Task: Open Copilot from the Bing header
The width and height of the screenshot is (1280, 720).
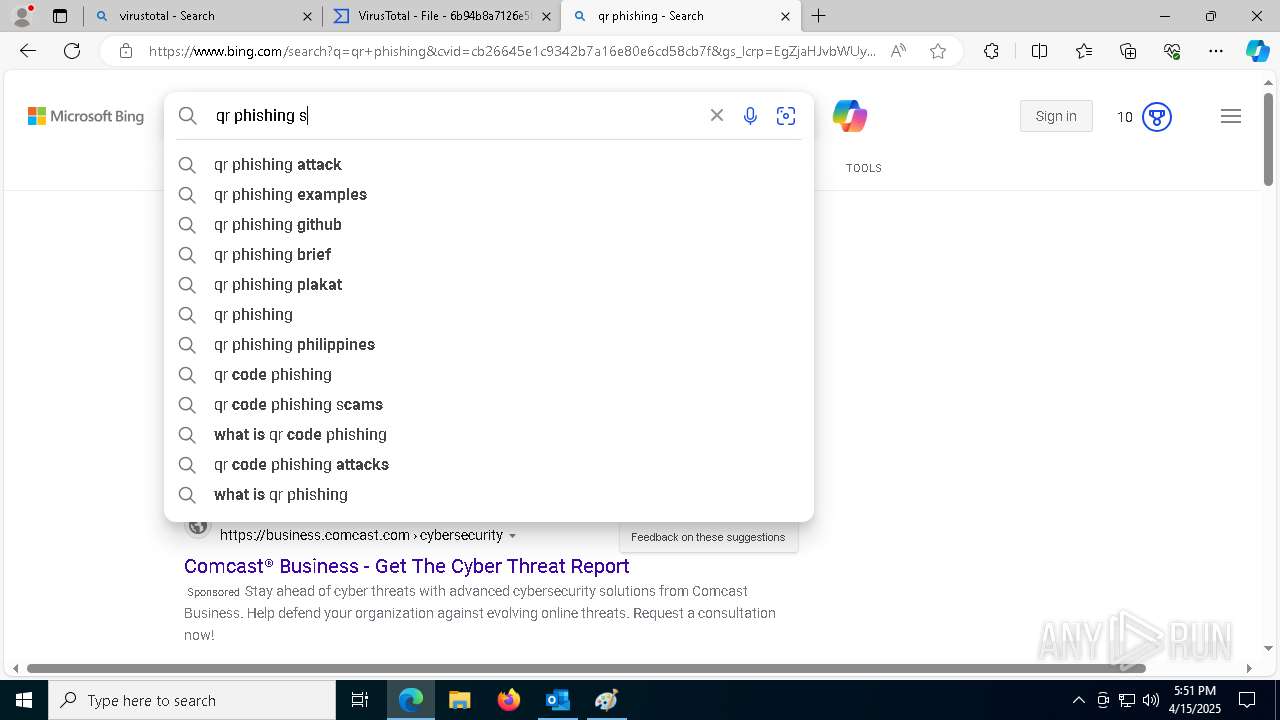Action: point(850,116)
